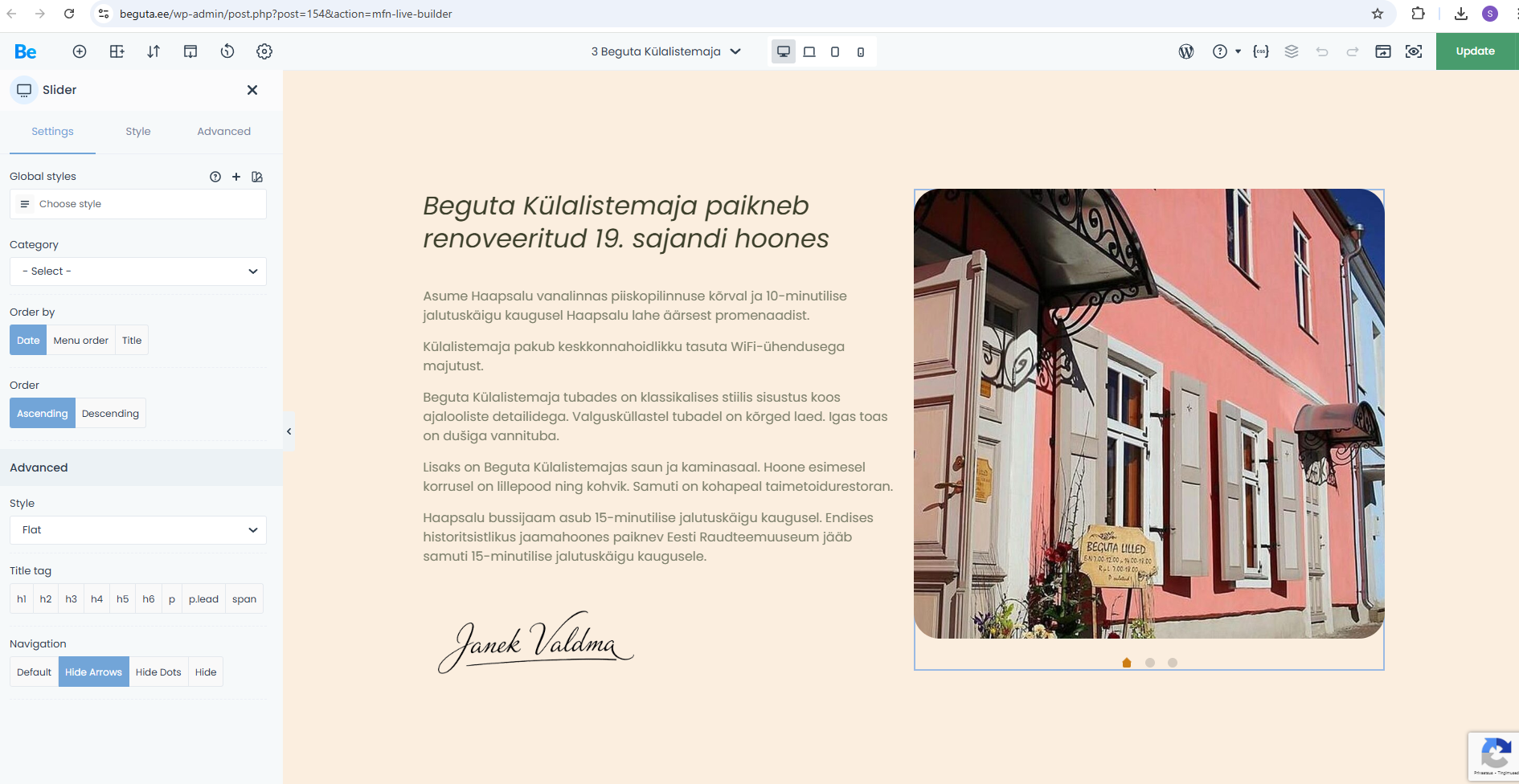Click the green Update button
The height and width of the screenshot is (784, 1519).
[1476, 51]
